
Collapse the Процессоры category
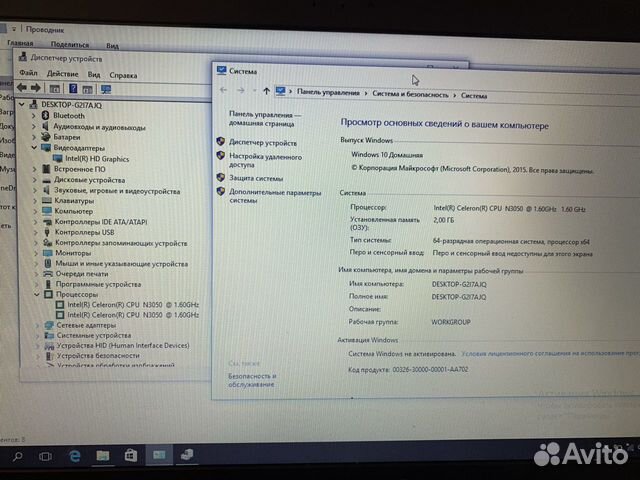(36, 294)
